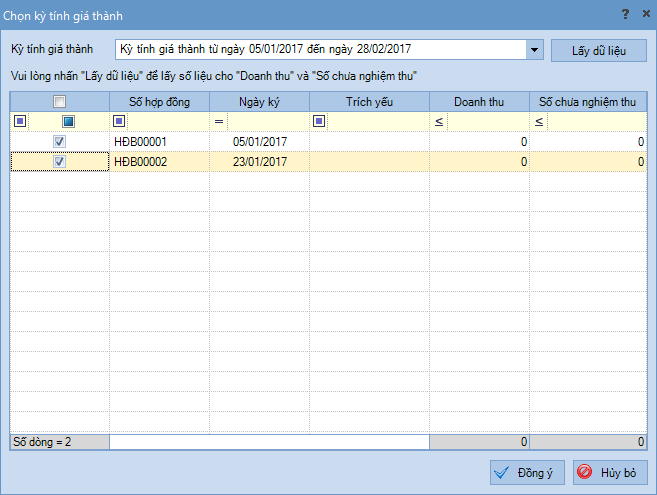The image size is (657, 495).
Task: Click the filter icon in Trích yếu column
Action: coord(319,121)
